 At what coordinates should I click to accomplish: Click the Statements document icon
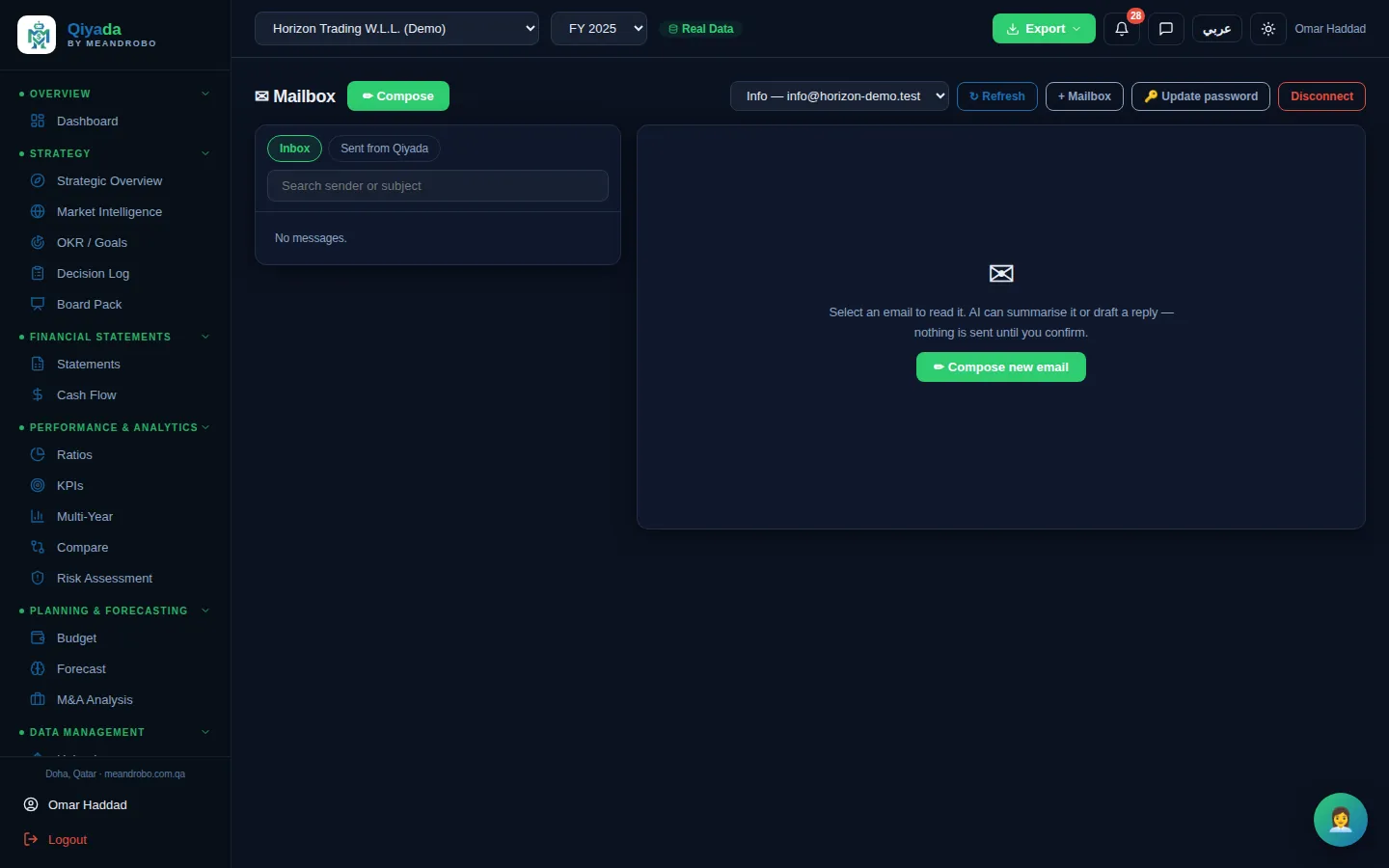[38, 365]
